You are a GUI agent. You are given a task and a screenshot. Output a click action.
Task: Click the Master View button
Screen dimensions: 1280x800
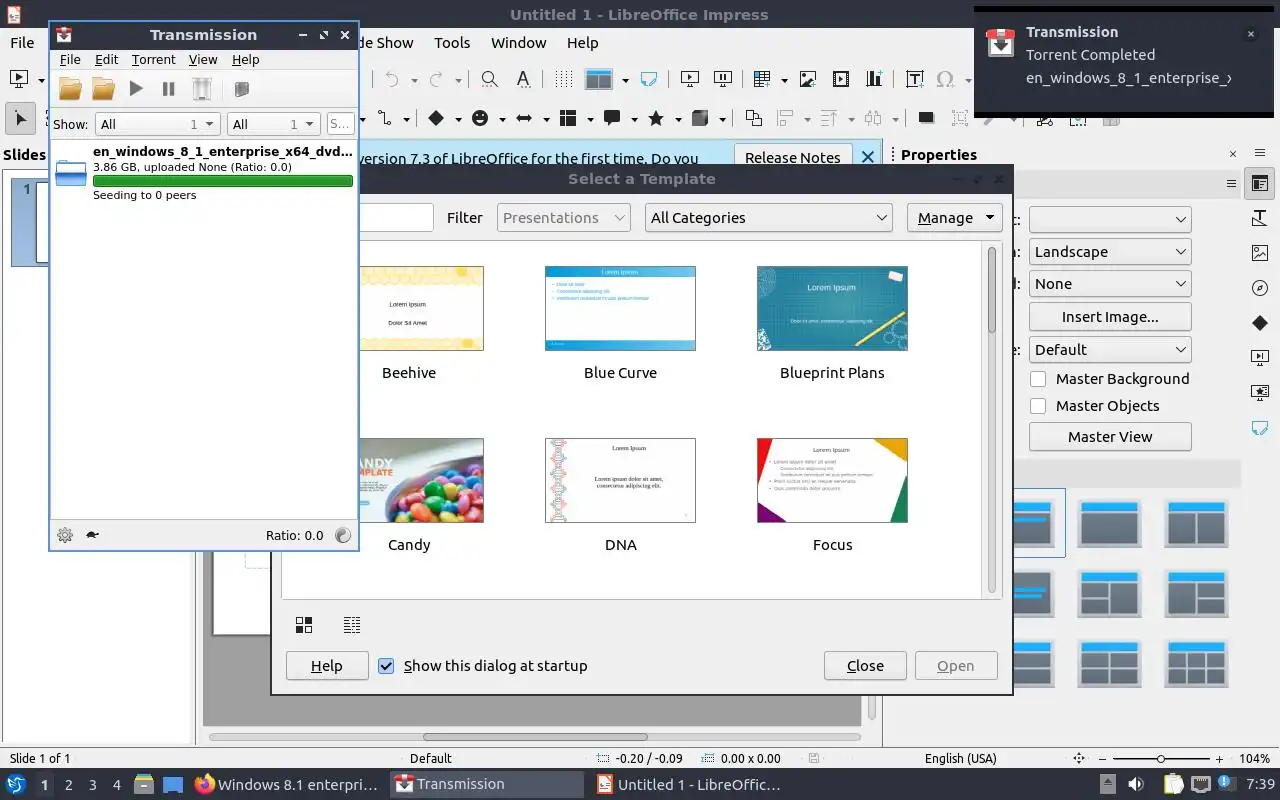coord(1110,437)
